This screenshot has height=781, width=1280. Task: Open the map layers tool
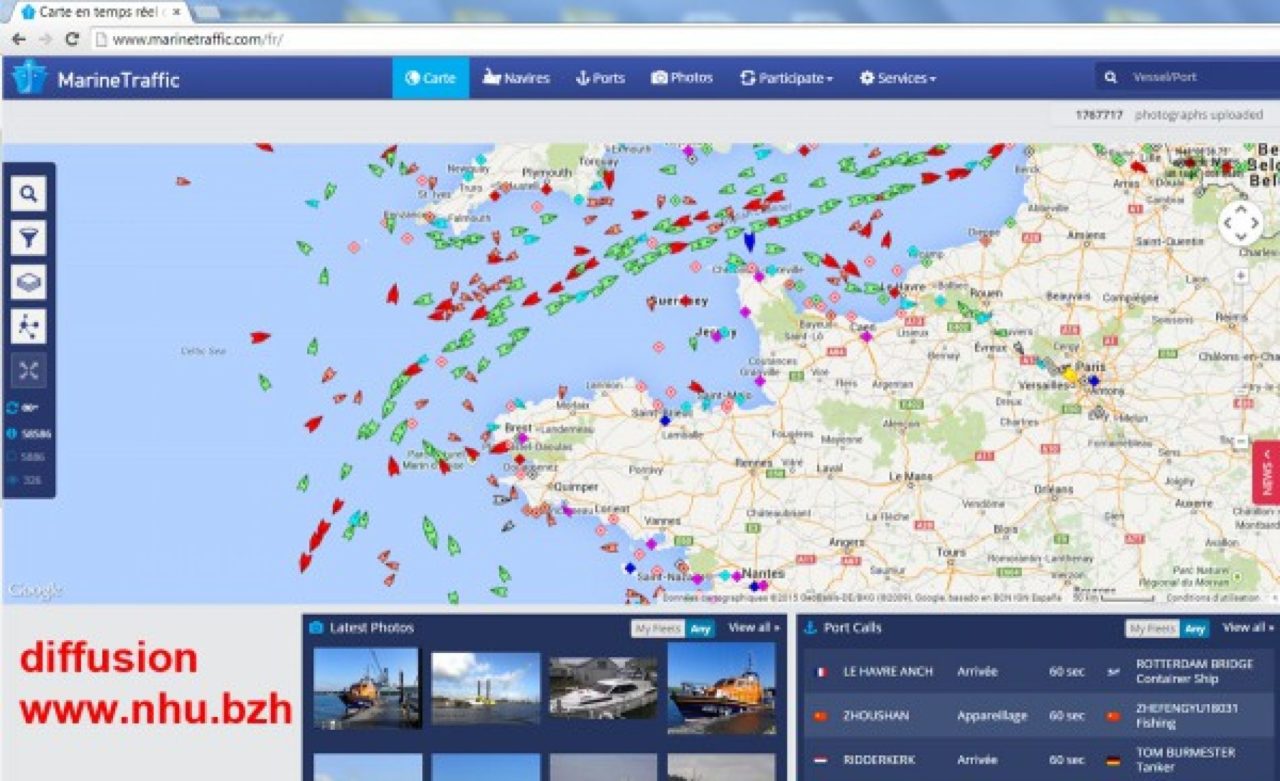click(28, 282)
